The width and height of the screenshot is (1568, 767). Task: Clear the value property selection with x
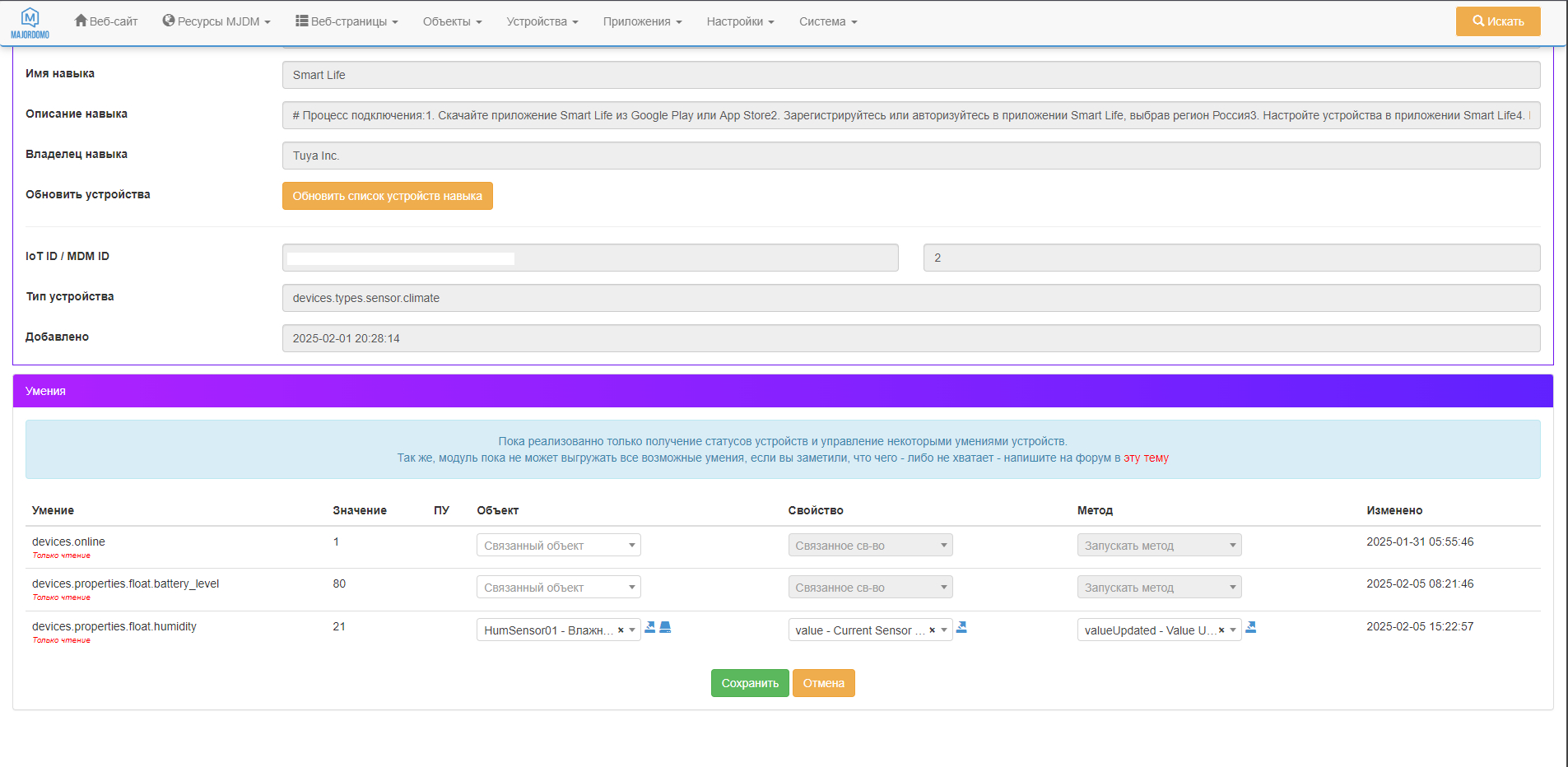pos(932,630)
